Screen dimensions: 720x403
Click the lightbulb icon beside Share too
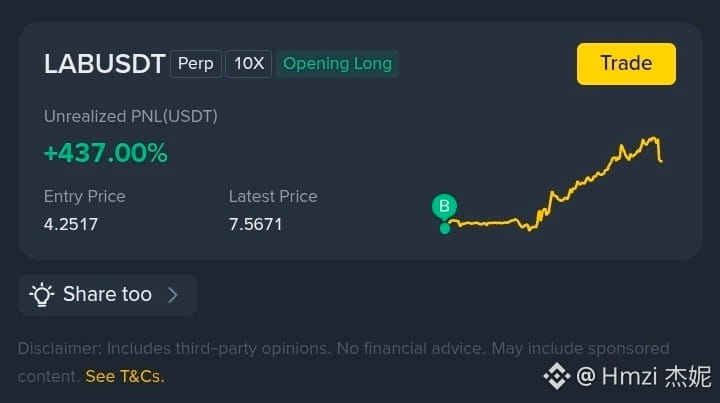click(42, 294)
